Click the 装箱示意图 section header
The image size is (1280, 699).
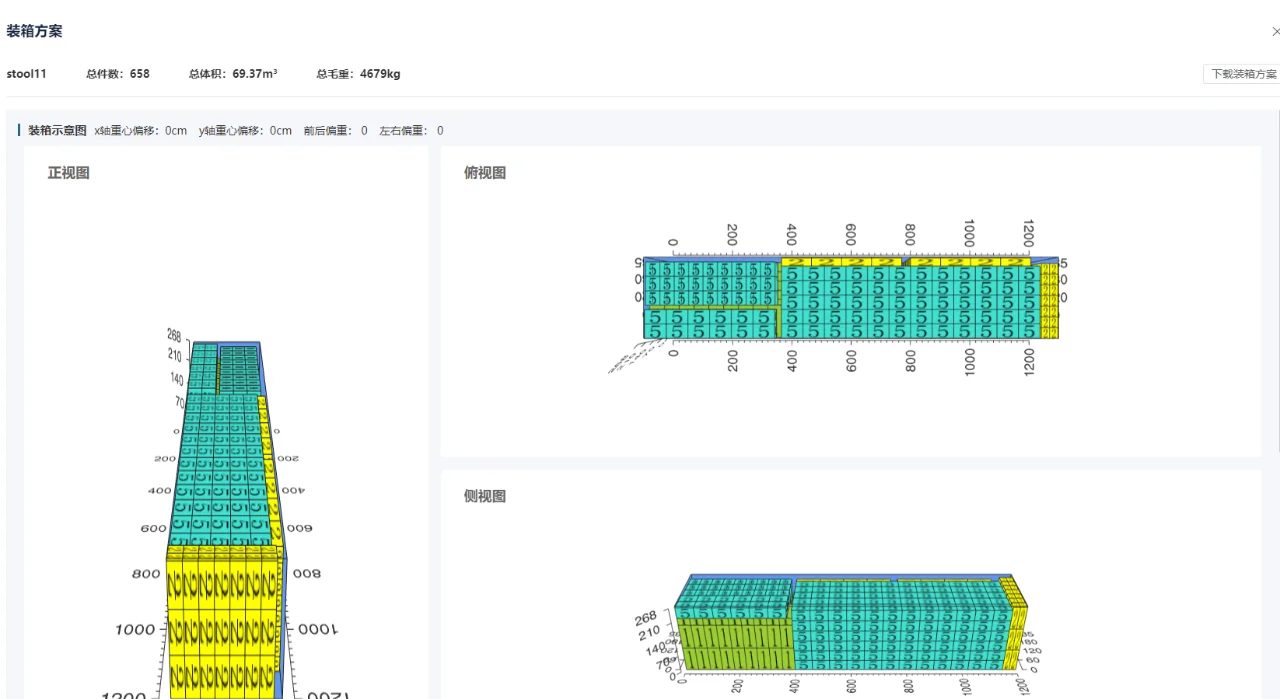pos(57,130)
